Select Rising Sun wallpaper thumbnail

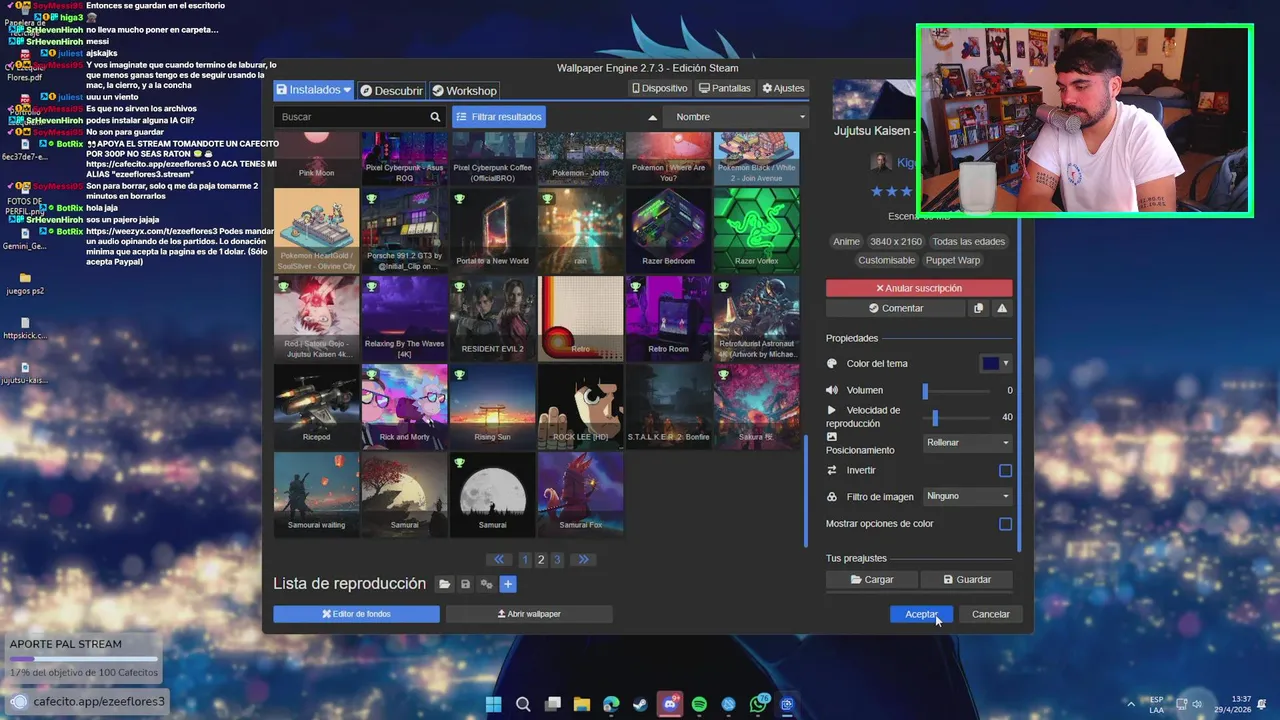(492, 407)
